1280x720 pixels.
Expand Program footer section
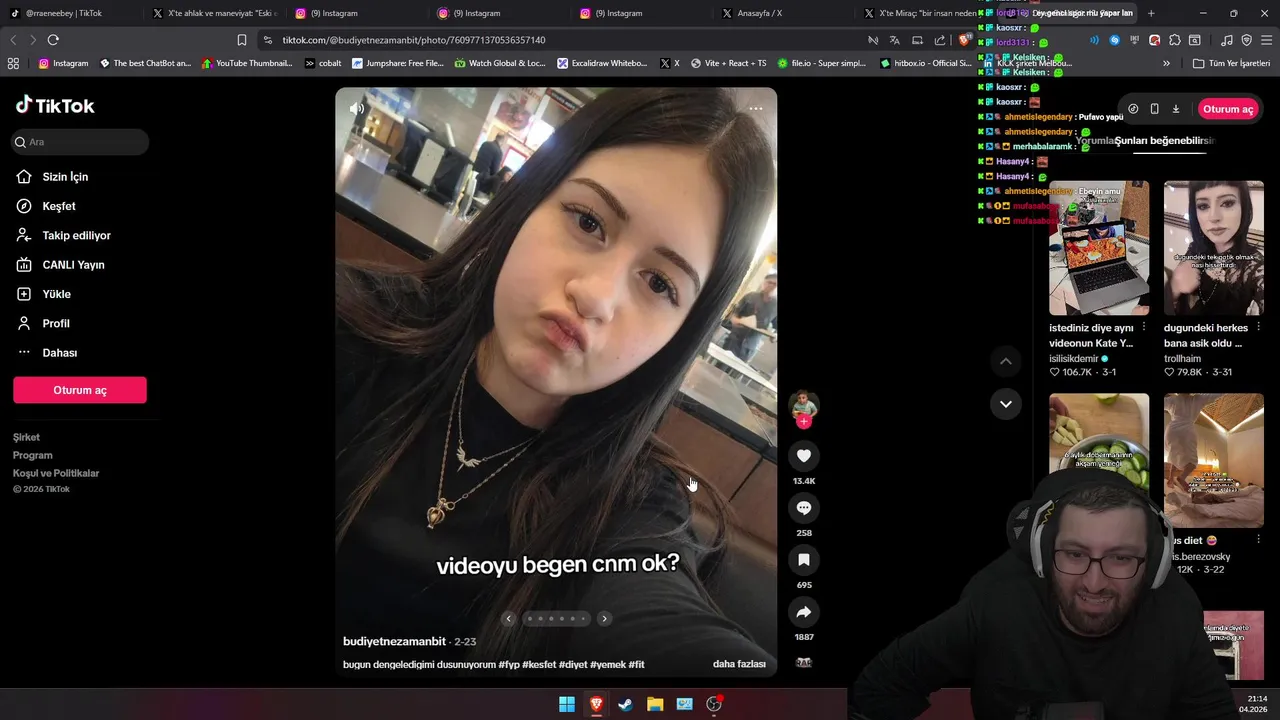tap(33, 455)
